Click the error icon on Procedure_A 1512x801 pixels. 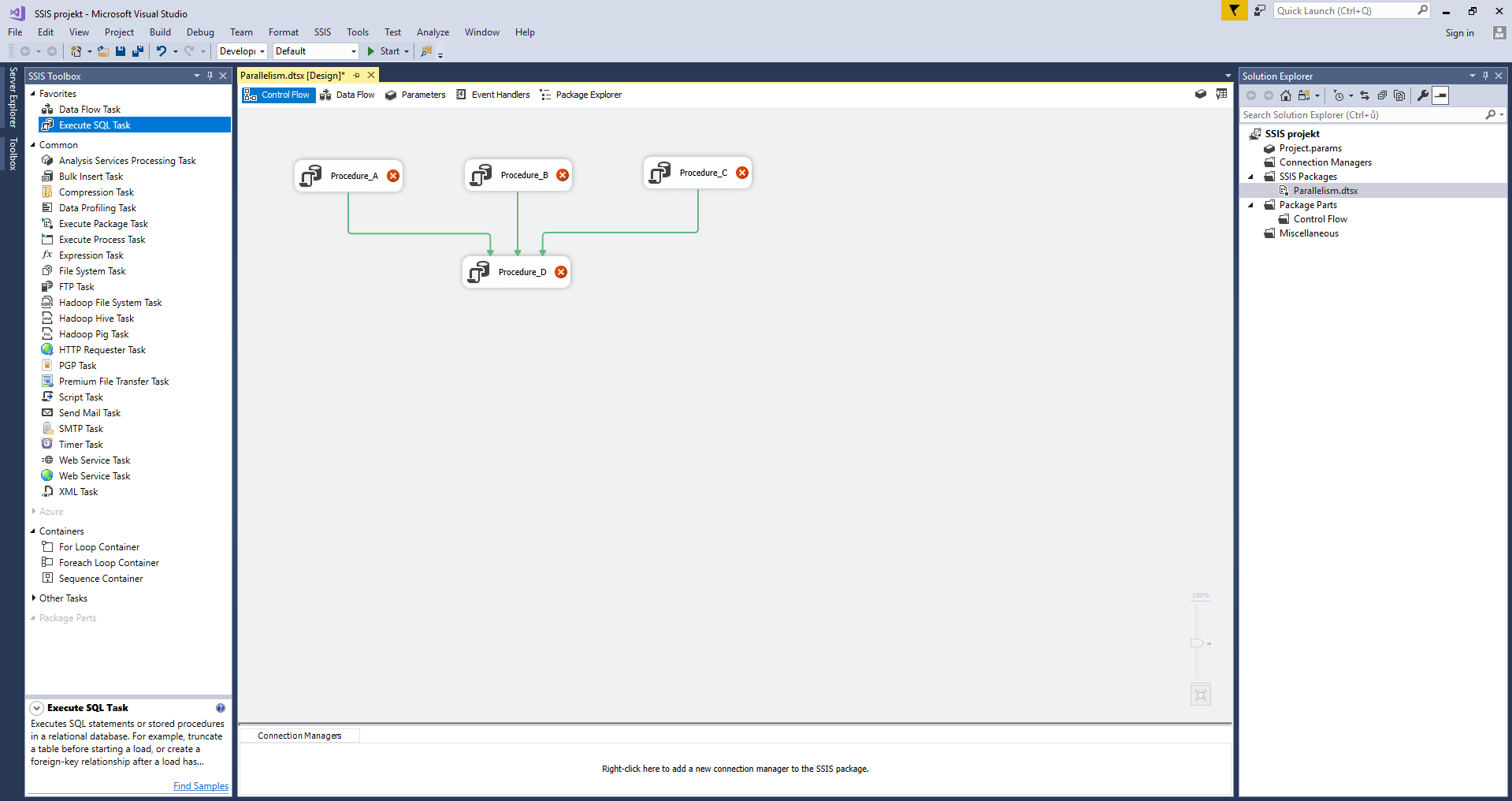pos(393,176)
